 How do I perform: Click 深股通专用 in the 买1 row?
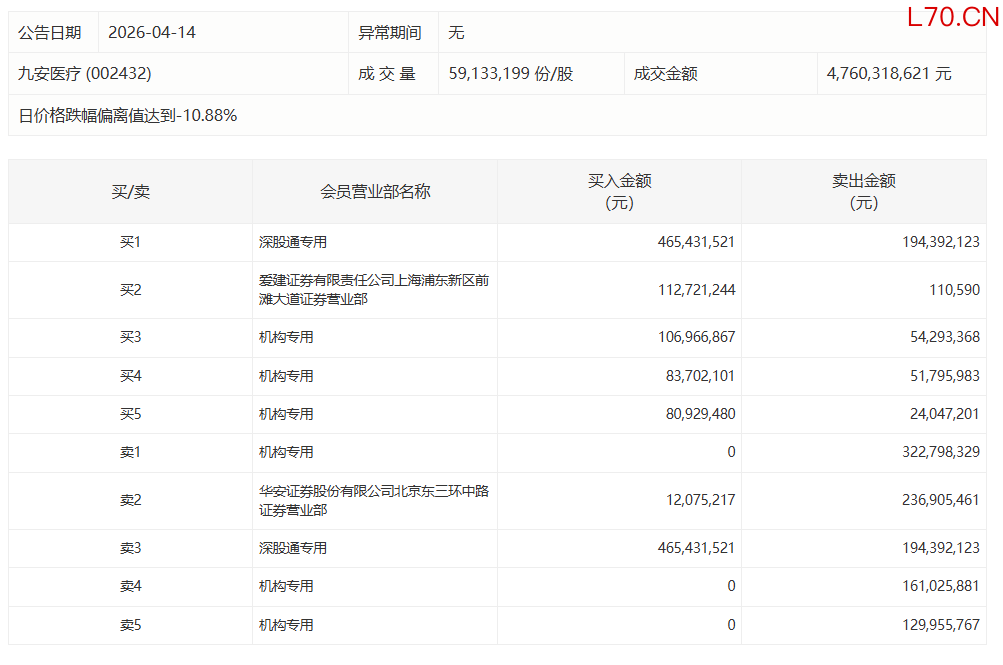293,242
